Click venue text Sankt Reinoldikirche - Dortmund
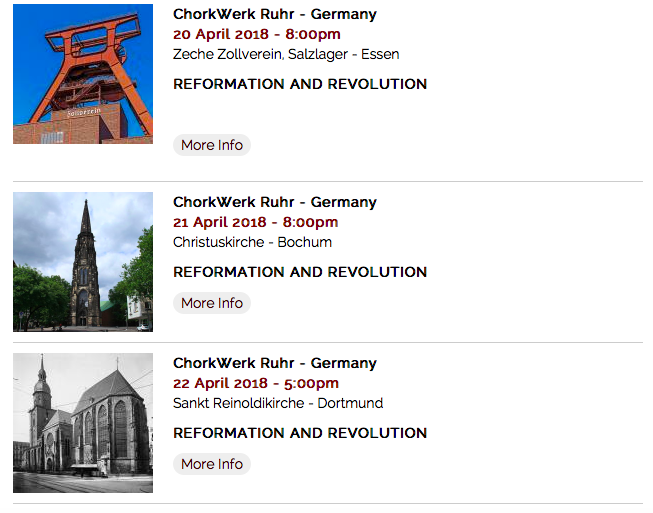The height and width of the screenshot is (513, 653). pyautogui.click(x=278, y=403)
